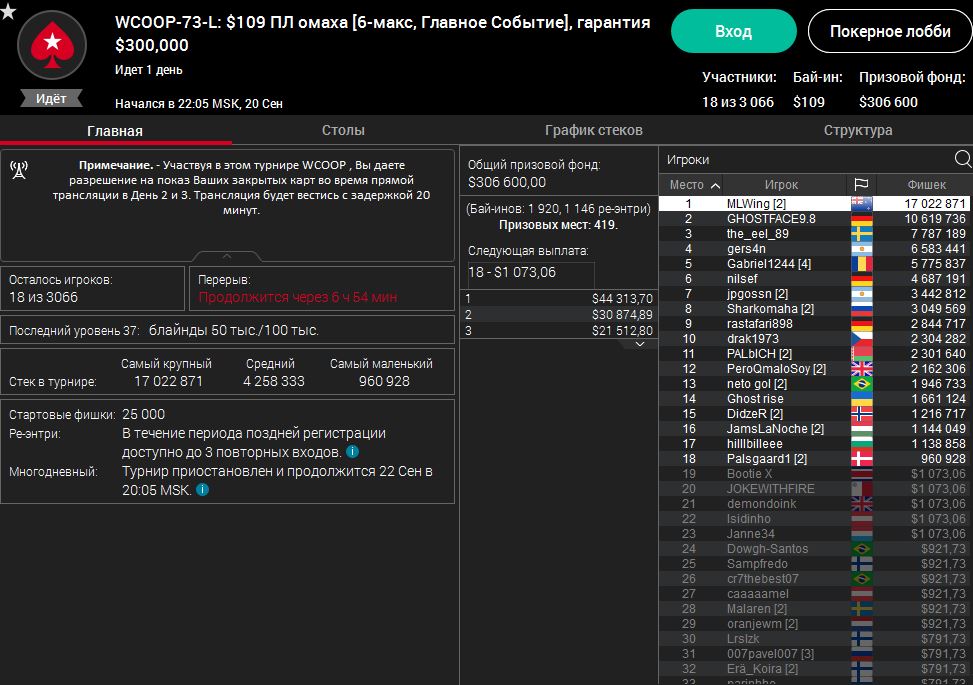973x685 pixels.
Task: Click the broadcast antenna icon in note
Action: (19, 169)
